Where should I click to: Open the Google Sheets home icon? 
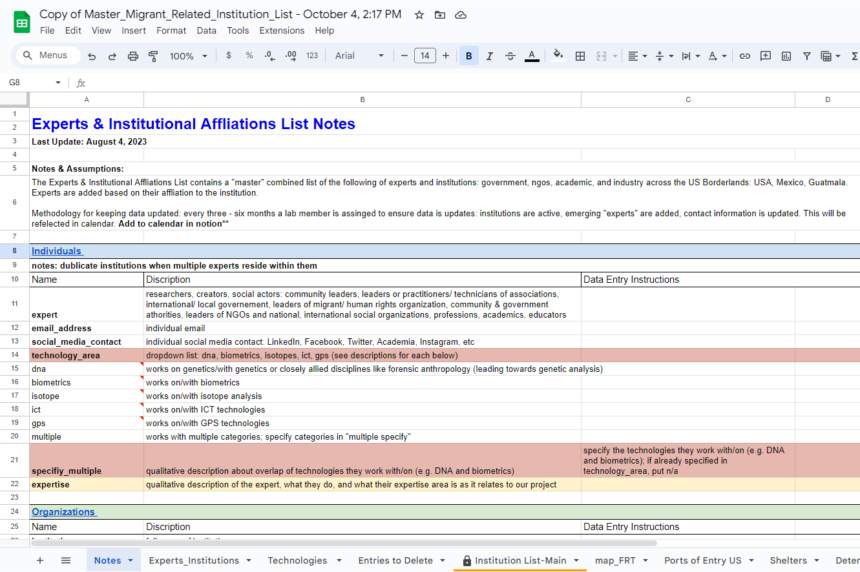[x=22, y=22]
